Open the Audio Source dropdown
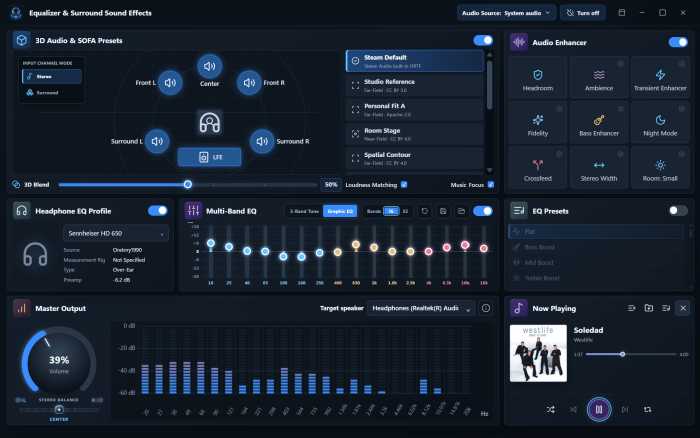This screenshot has width=700, height=438. 506,13
